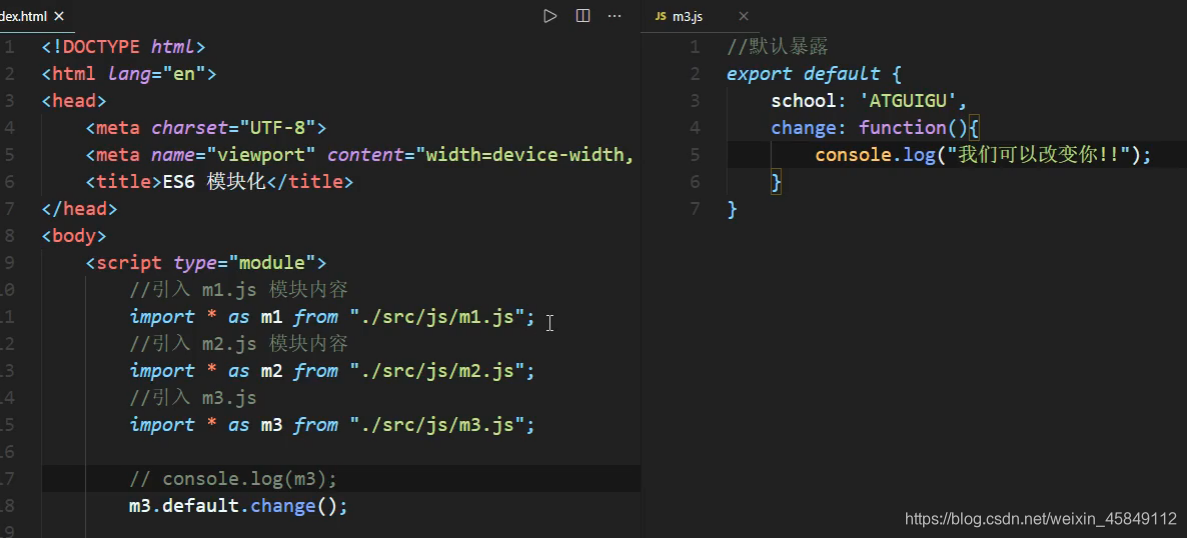Click the comment '//引入 m1.js 模块内容'

coord(238,290)
